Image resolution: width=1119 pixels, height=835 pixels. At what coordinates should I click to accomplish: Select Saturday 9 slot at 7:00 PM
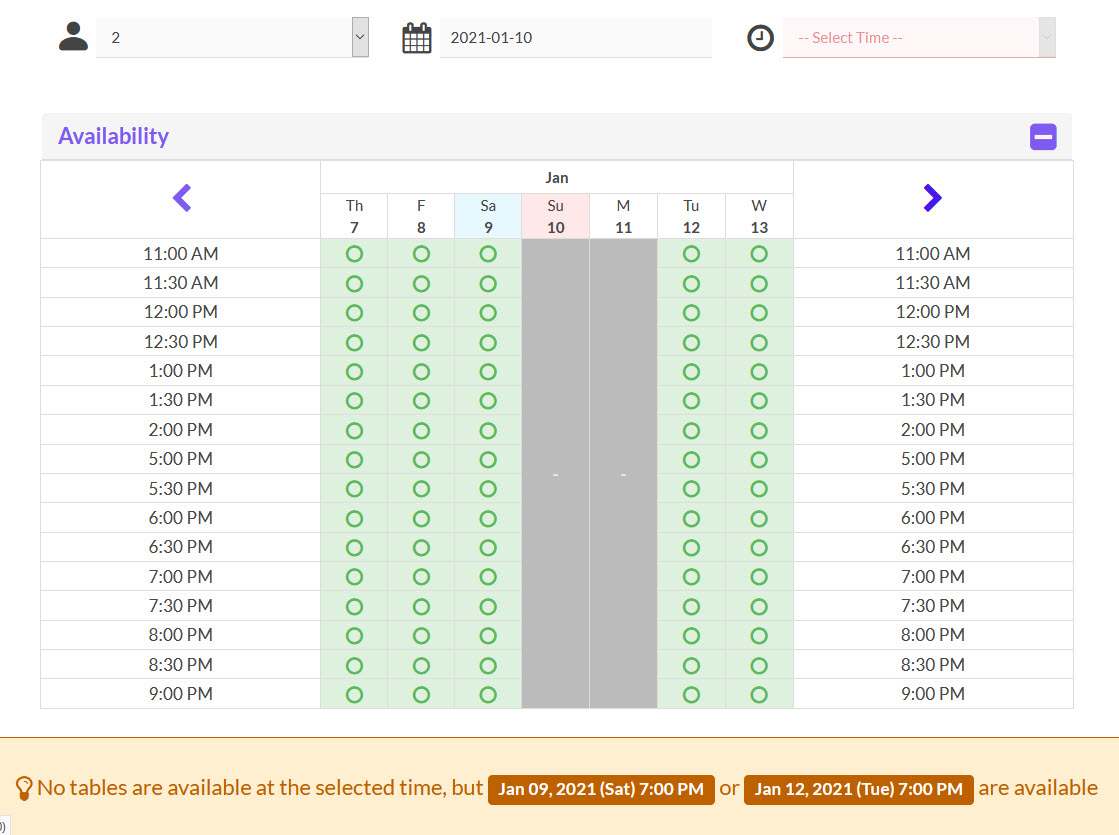[488, 577]
